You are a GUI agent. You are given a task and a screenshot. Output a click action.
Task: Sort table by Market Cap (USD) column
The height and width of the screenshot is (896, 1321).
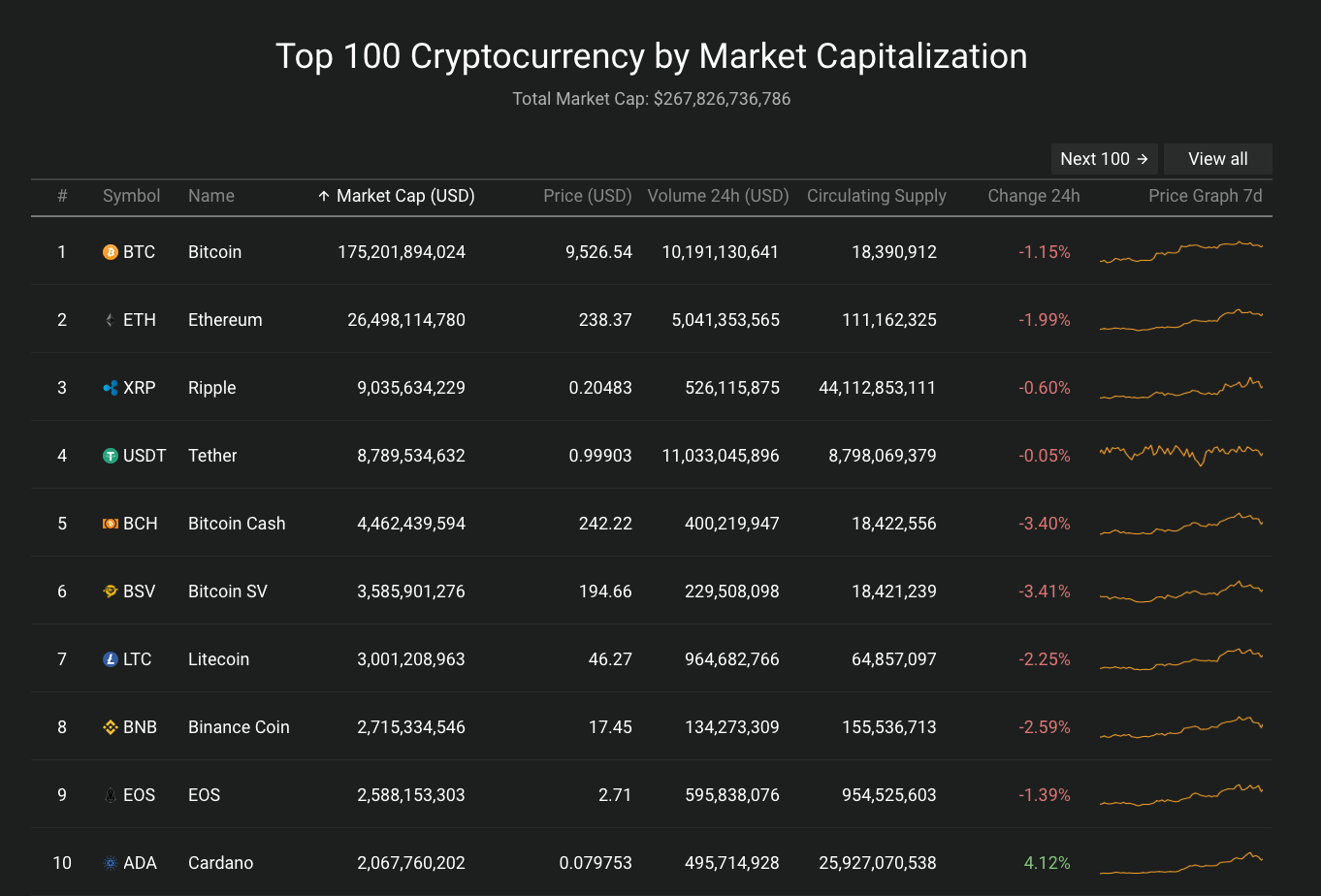click(405, 196)
